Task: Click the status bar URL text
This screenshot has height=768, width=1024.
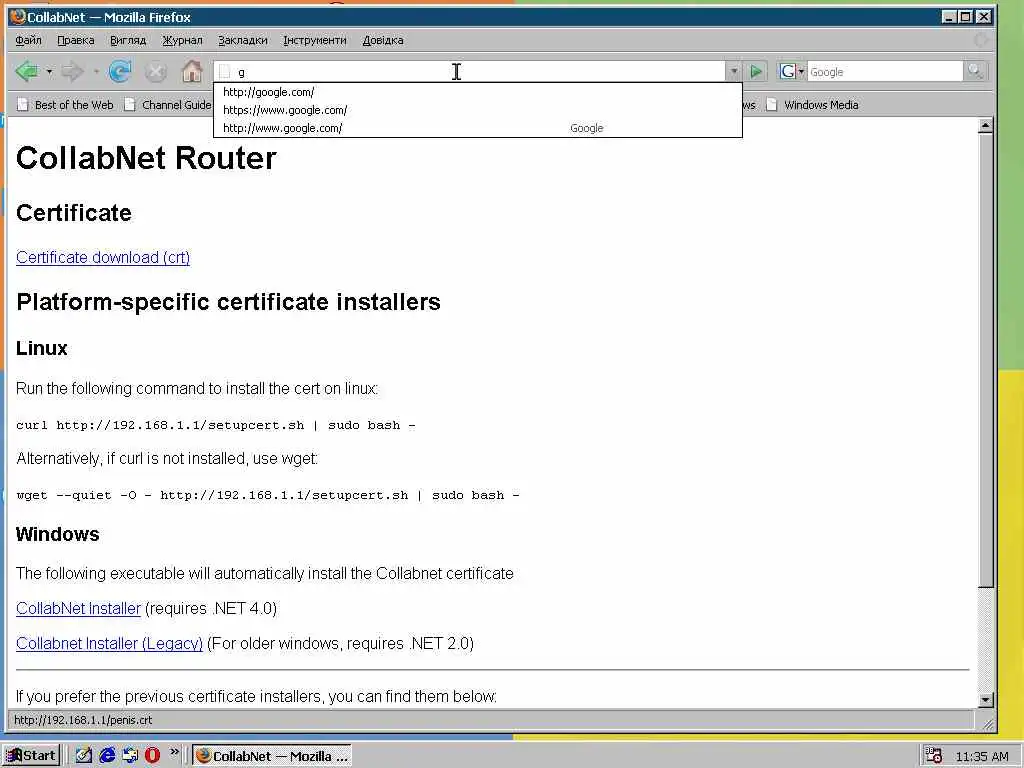Action: point(83,720)
